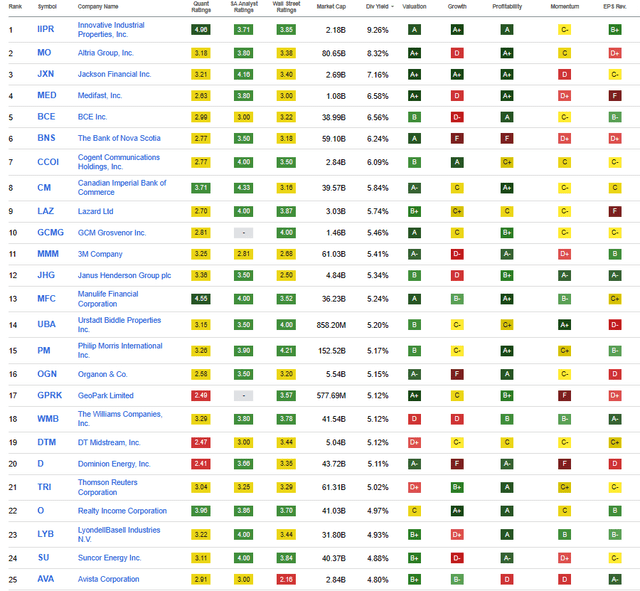Screen dimensions: 640x591
Task: Click DTM's 2.47 Quant rating badge
Action: tap(201, 442)
